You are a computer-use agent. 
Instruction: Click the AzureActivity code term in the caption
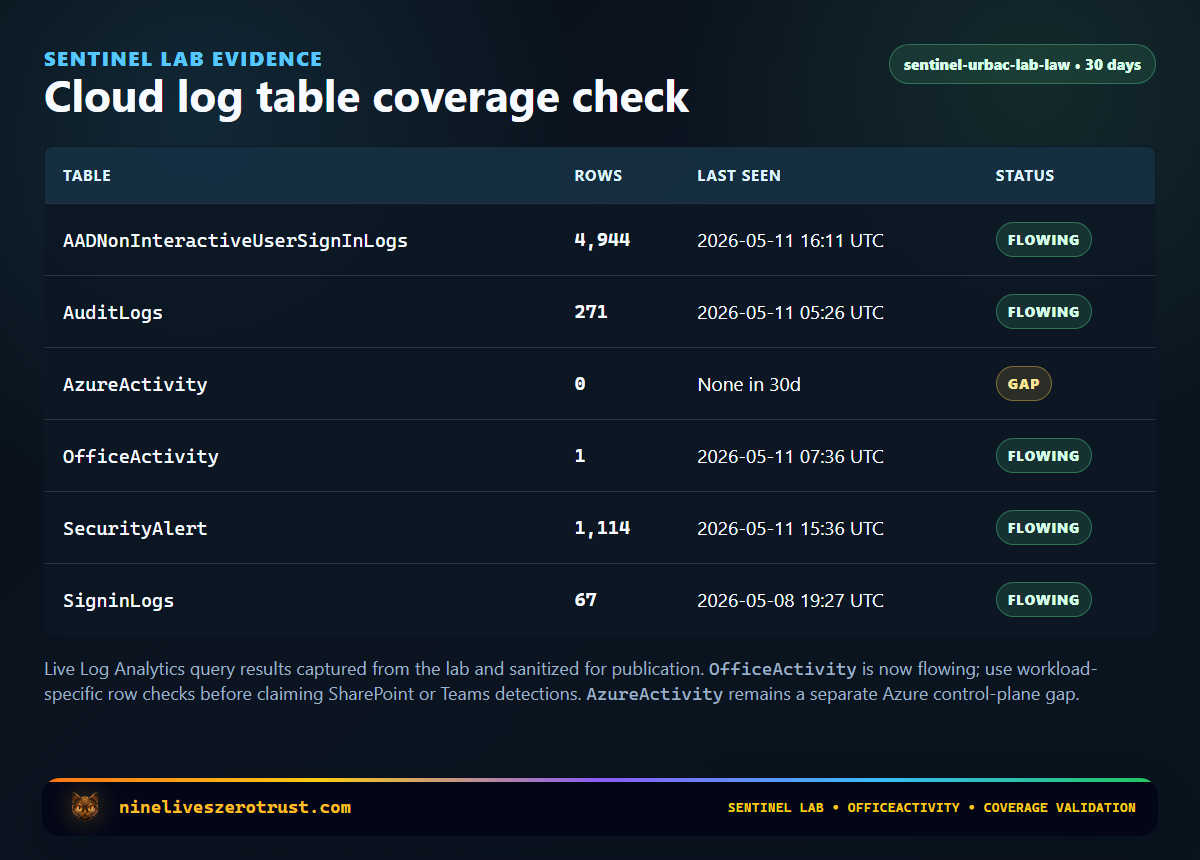(x=654, y=694)
